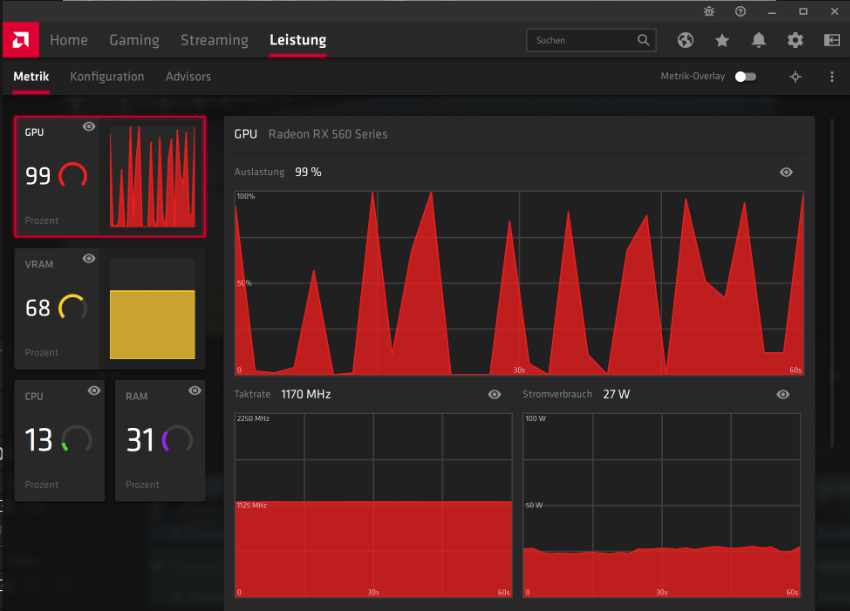Open the bug report icon
The height and width of the screenshot is (611, 850).
pyautogui.click(x=709, y=11)
